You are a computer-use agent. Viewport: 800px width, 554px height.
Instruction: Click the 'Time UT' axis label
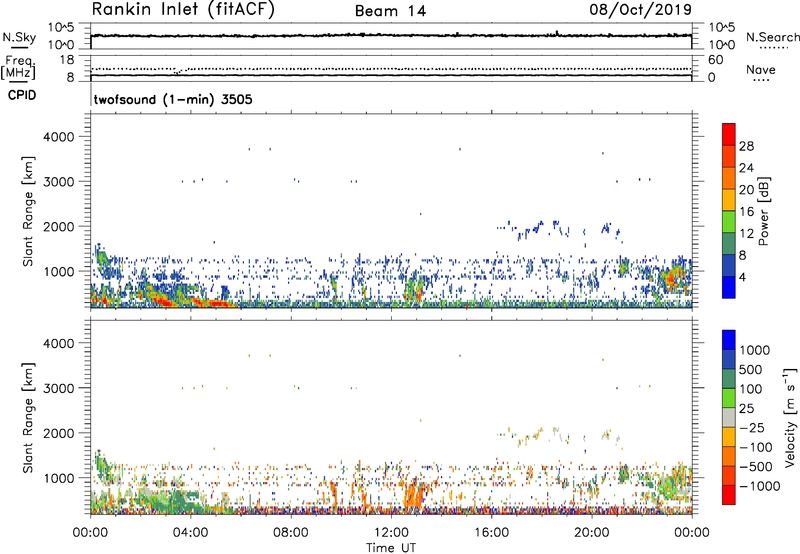point(391,548)
